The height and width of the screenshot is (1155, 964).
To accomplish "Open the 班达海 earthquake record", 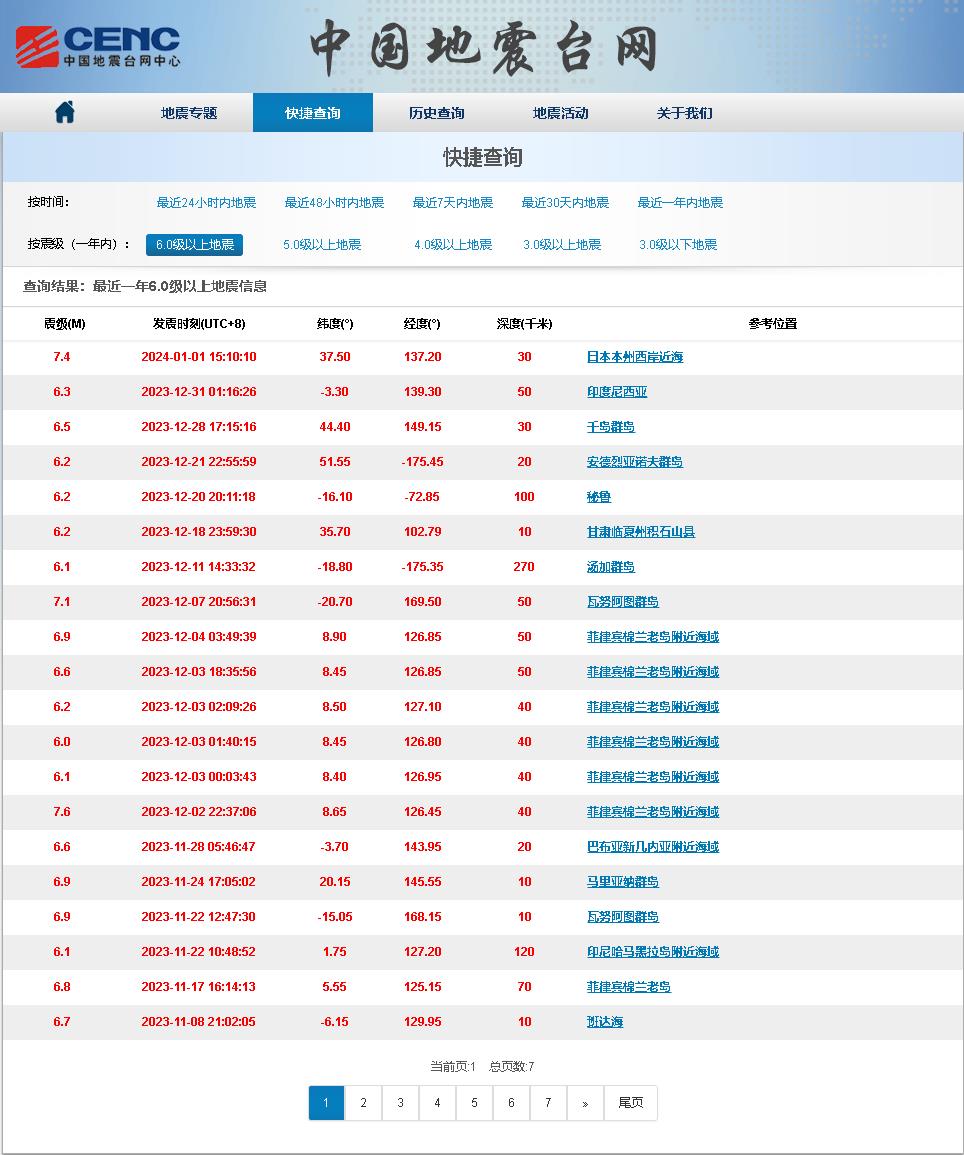I will tap(604, 1022).
